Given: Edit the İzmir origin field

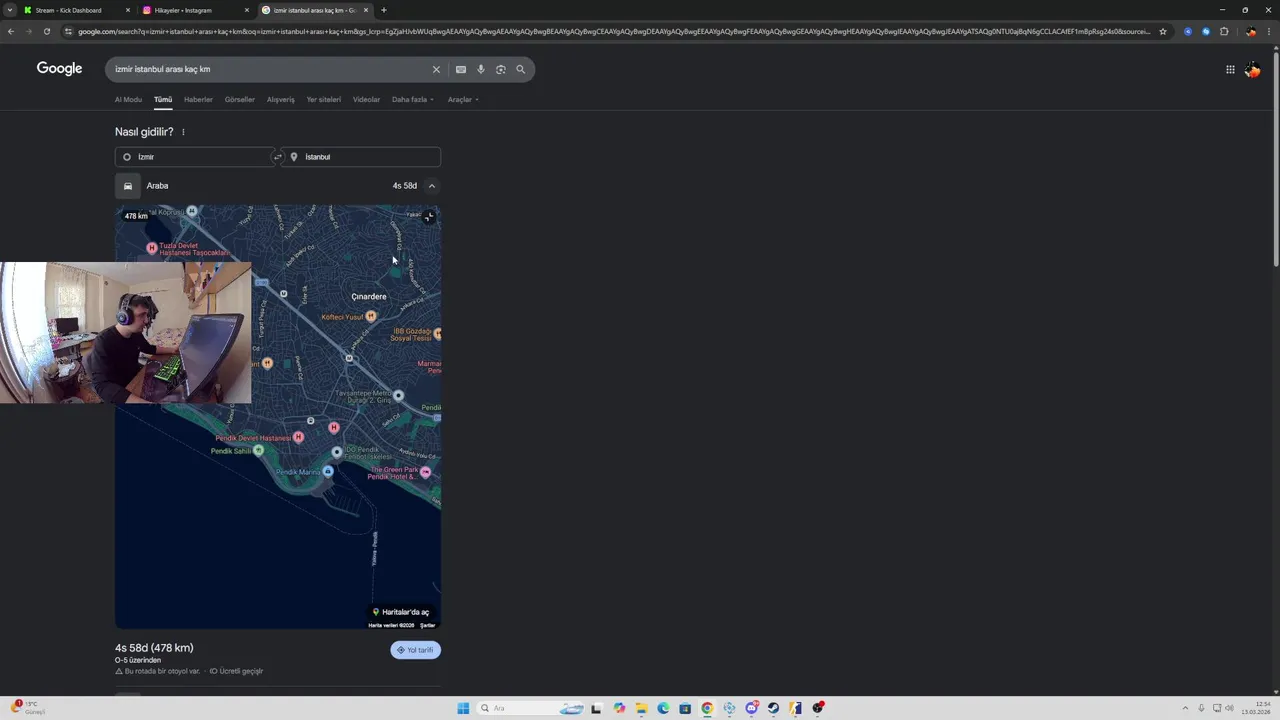Looking at the screenshot, I should (x=194, y=157).
